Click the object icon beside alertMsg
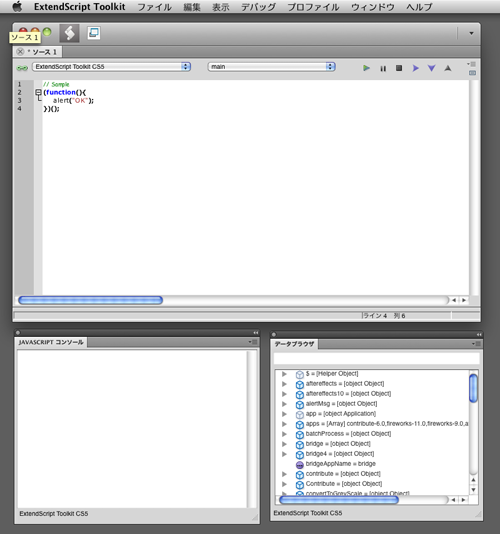The height and width of the screenshot is (534, 500). point(299,405)
